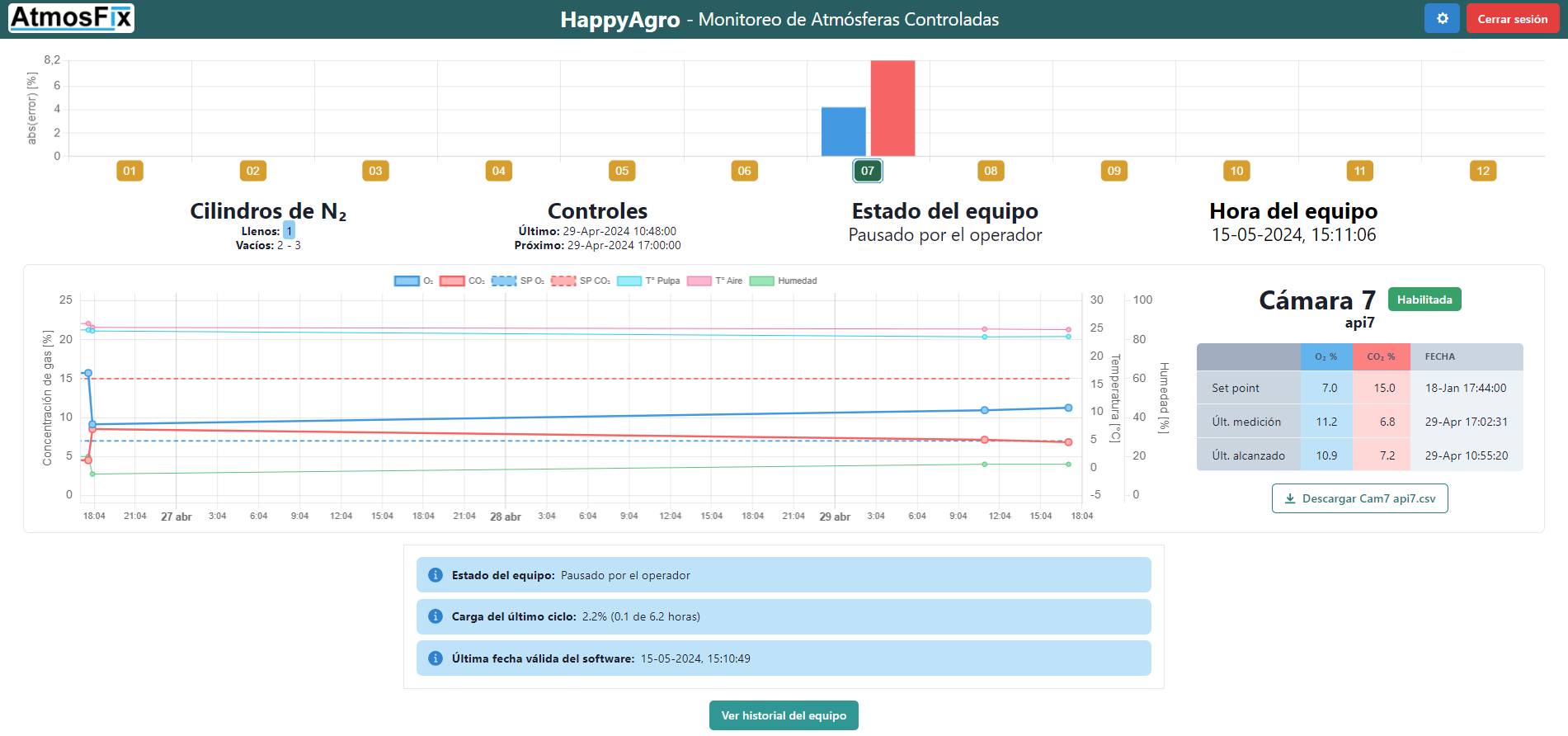Select chamber 10 tab
The image size is (1568, 736).
1236,171
